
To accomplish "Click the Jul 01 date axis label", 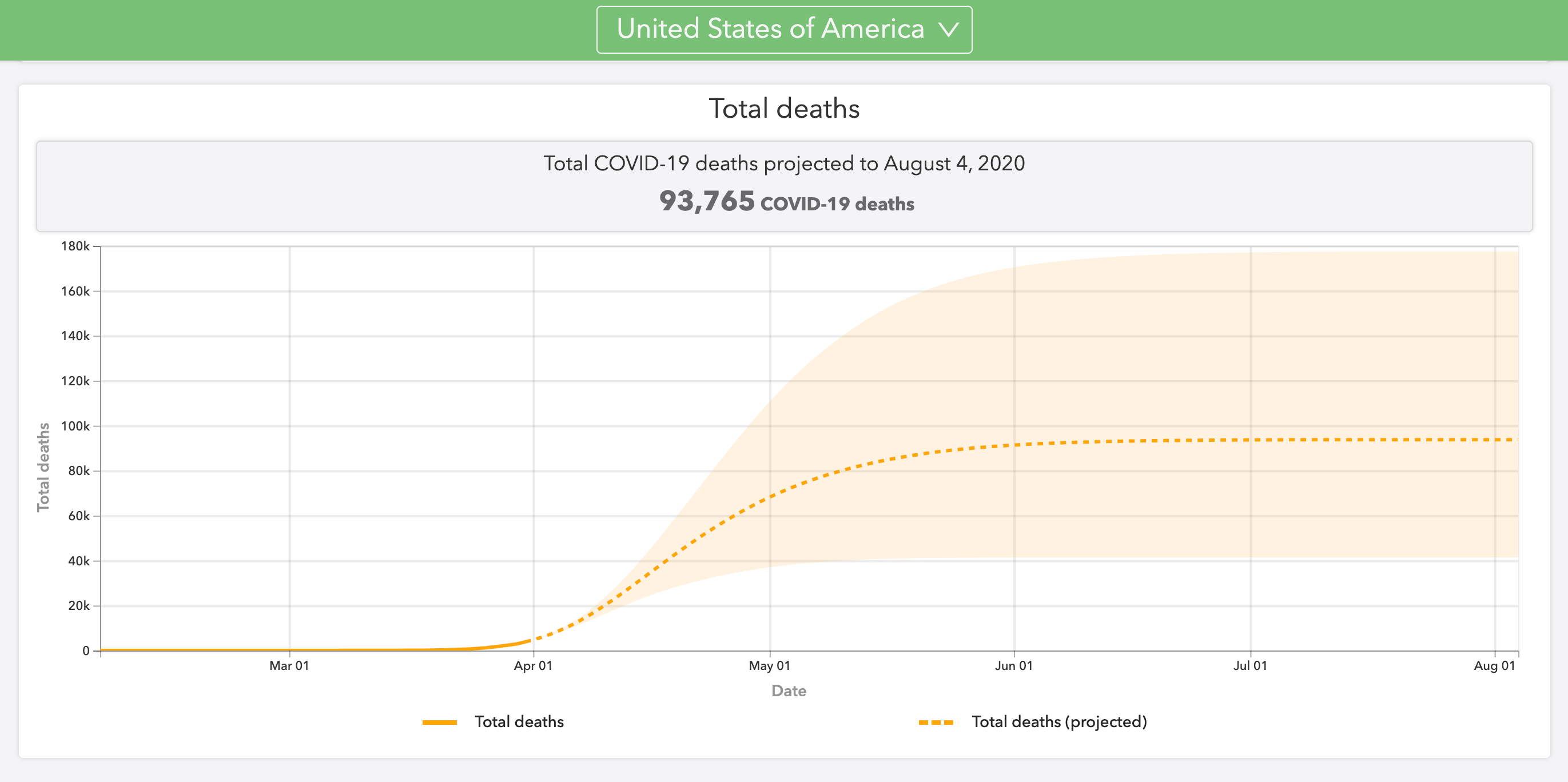I will (x=1249, y=666).
